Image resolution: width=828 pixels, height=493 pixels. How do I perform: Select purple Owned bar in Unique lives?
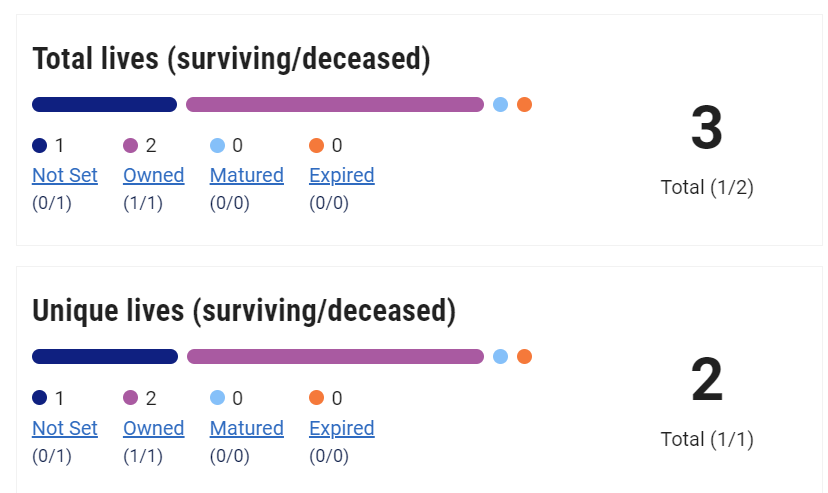click(x=335, y=357)
